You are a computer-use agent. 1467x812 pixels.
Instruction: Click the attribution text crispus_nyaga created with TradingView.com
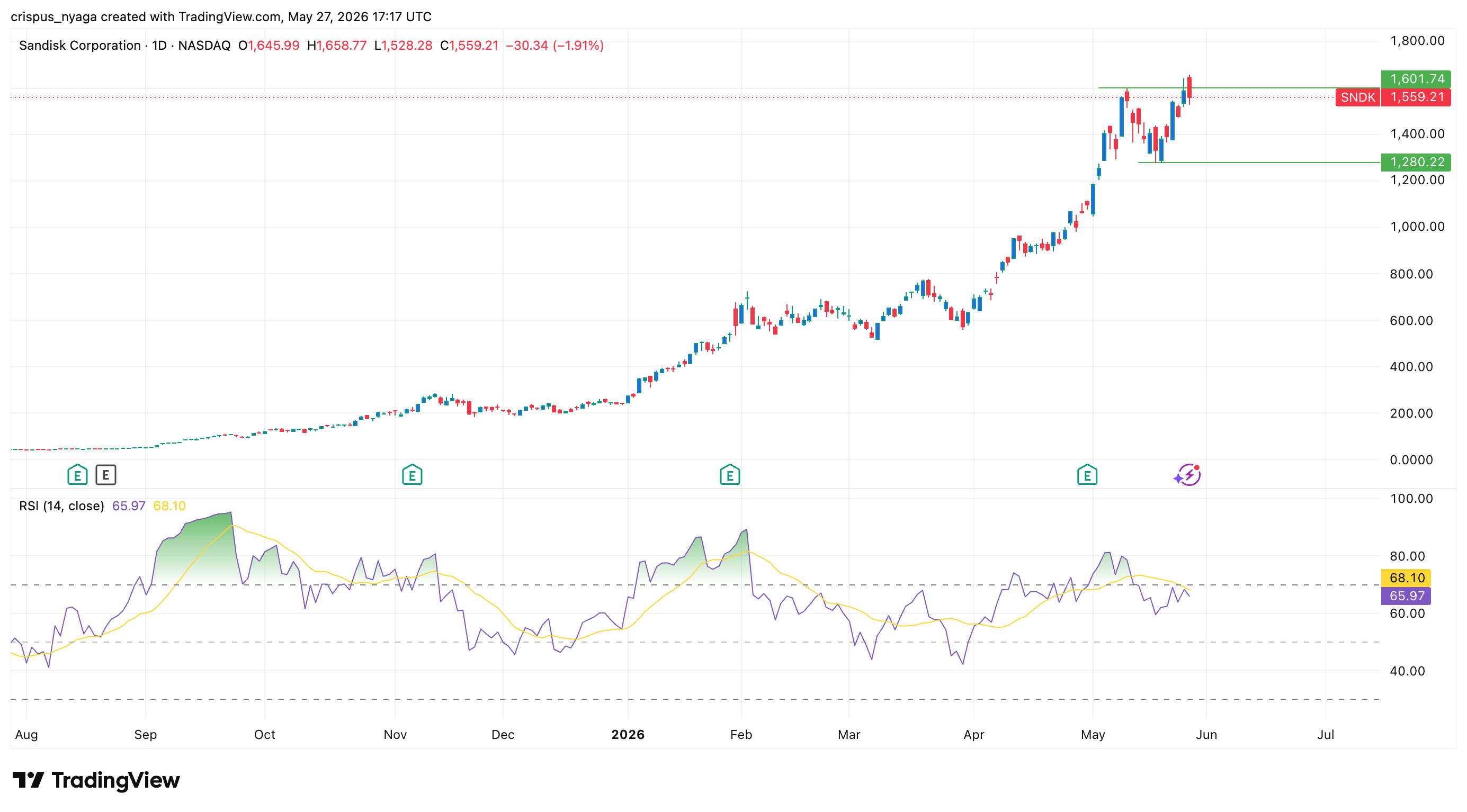coord(146,17)
